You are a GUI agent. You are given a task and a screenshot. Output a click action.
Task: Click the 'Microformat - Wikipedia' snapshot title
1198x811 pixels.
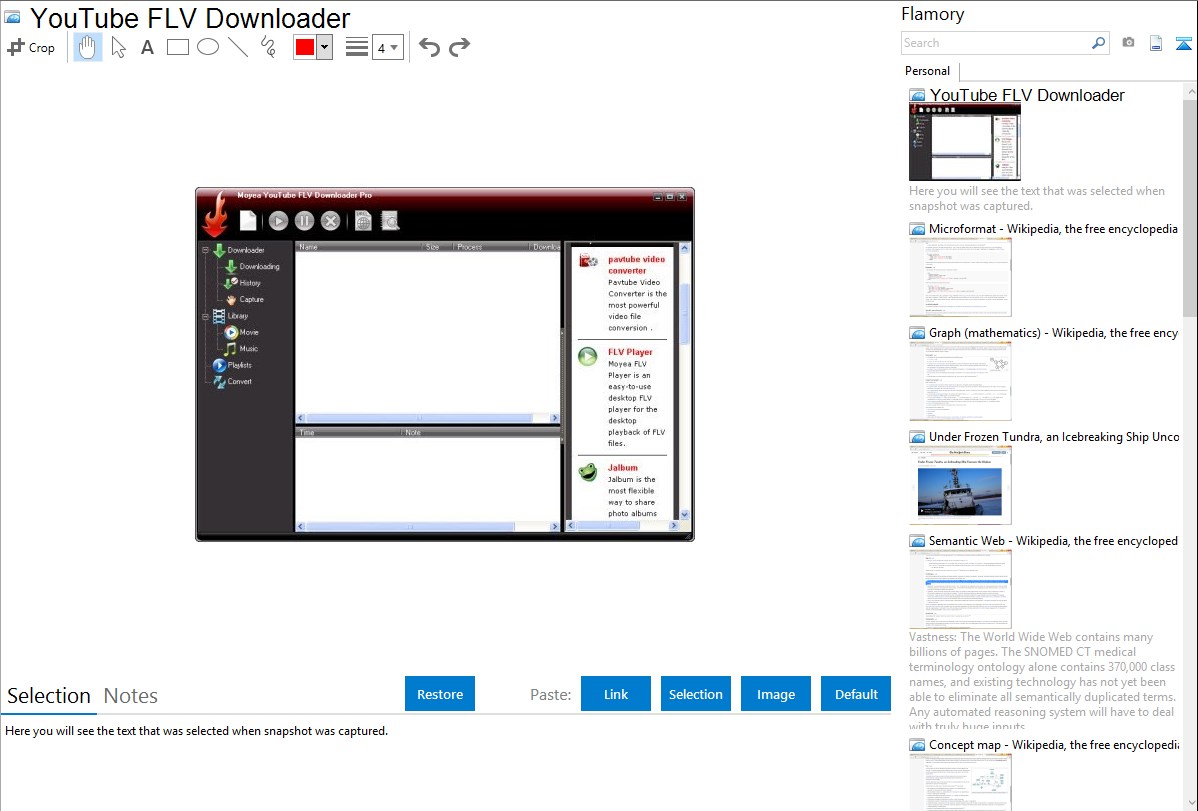(1053, 229)
